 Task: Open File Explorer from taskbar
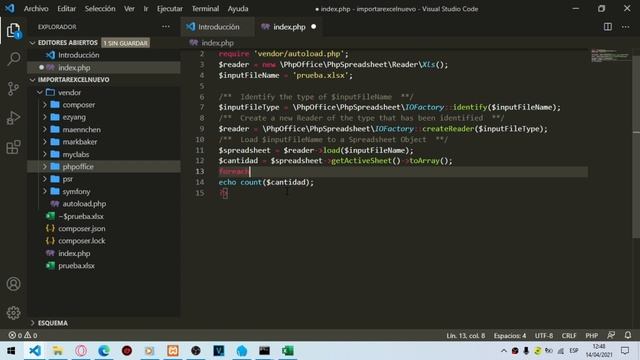[x=58, y=351]
